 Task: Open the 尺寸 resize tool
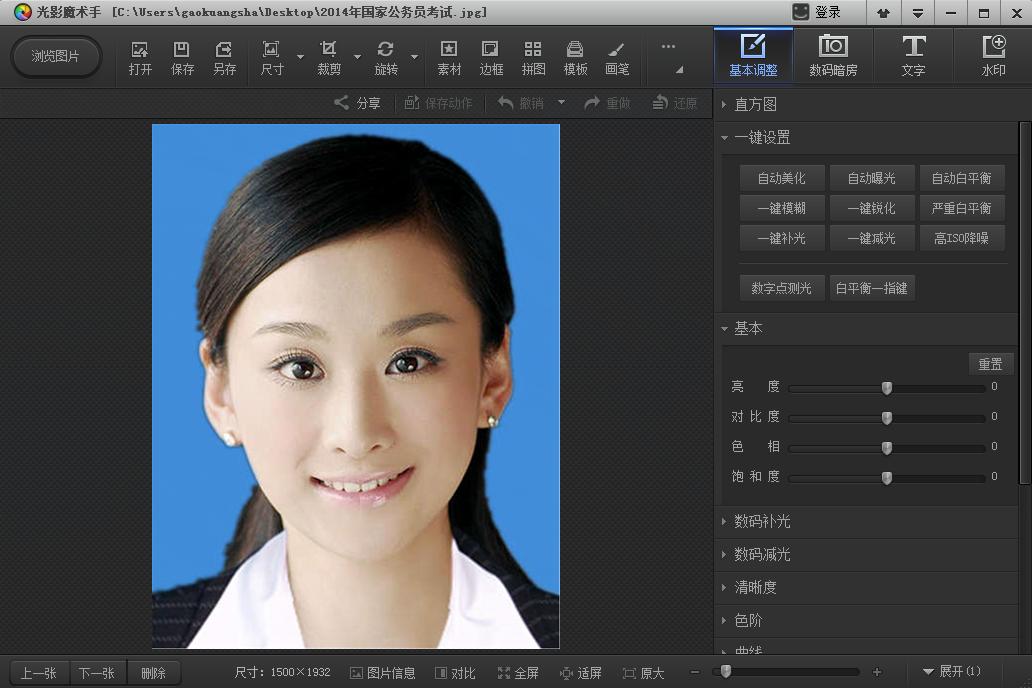click(270, 56)
